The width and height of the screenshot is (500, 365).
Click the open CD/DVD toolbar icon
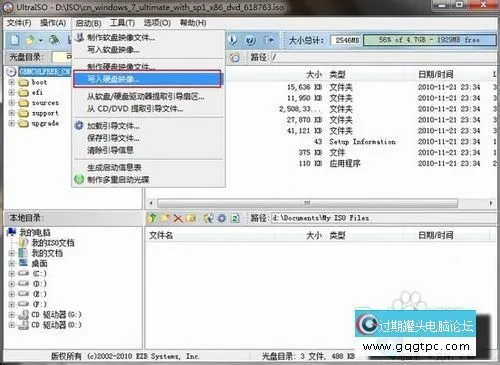point(54,40)
